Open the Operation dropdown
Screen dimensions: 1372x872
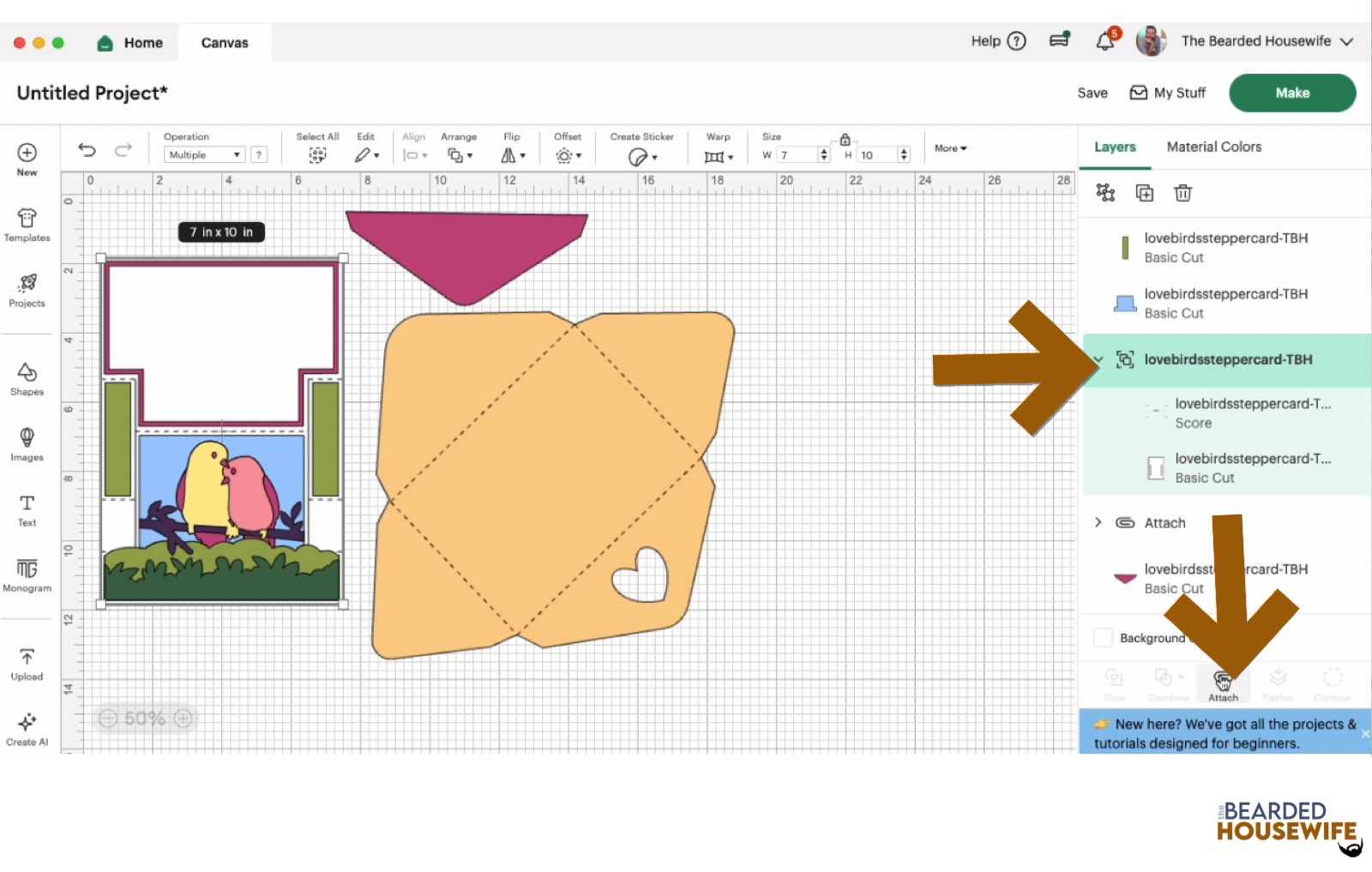[x=204, y=155]
